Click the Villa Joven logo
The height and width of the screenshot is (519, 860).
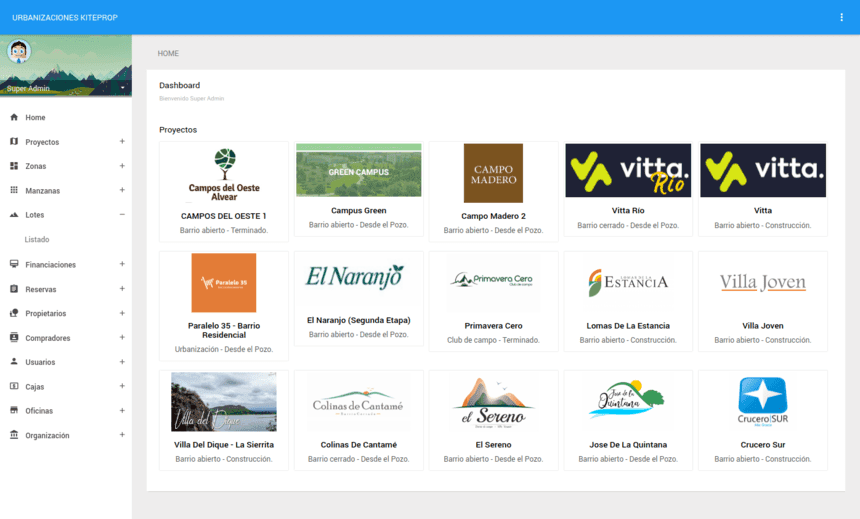coord(763,283)
